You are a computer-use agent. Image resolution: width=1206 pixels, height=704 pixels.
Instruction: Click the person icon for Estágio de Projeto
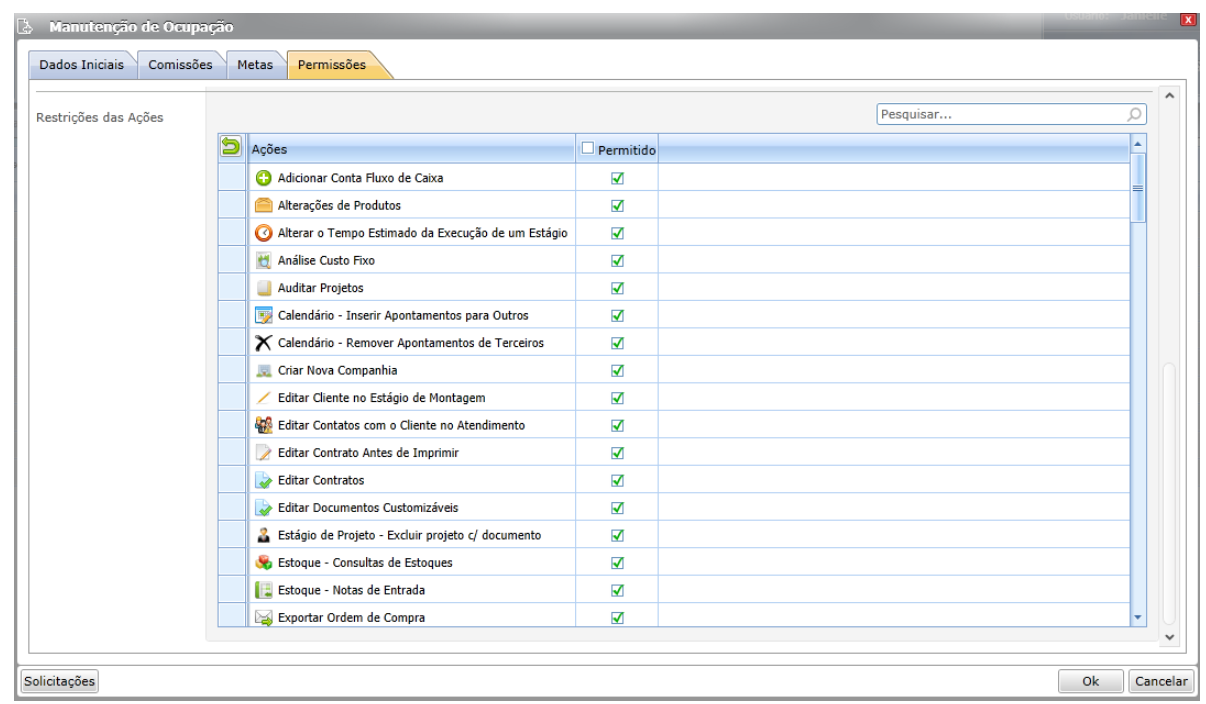click(x=262, y=535)
